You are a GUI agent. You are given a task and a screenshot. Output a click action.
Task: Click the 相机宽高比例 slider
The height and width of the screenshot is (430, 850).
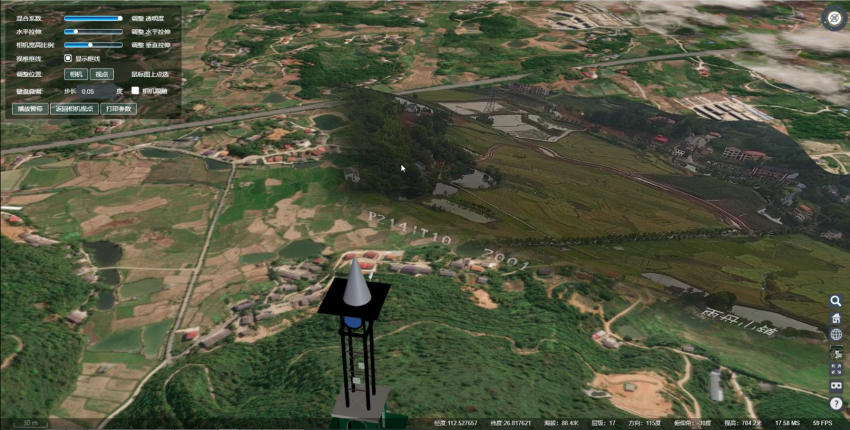[93, 44]
